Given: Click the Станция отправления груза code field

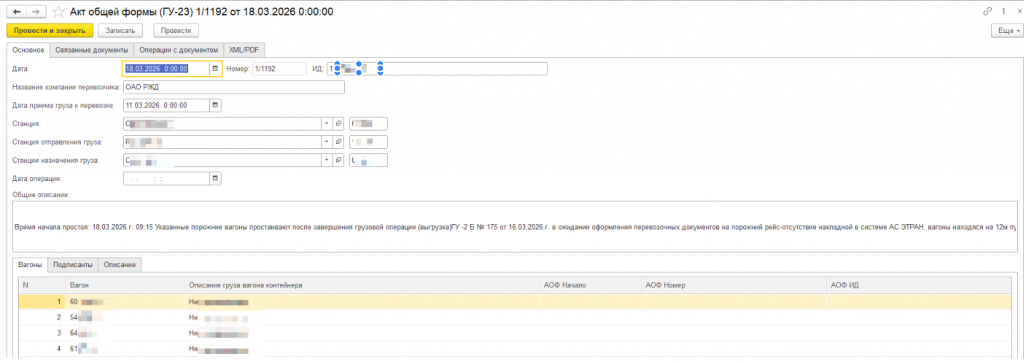Looking at the screenshot, I should pyautogui.click(x=368, y=142).
